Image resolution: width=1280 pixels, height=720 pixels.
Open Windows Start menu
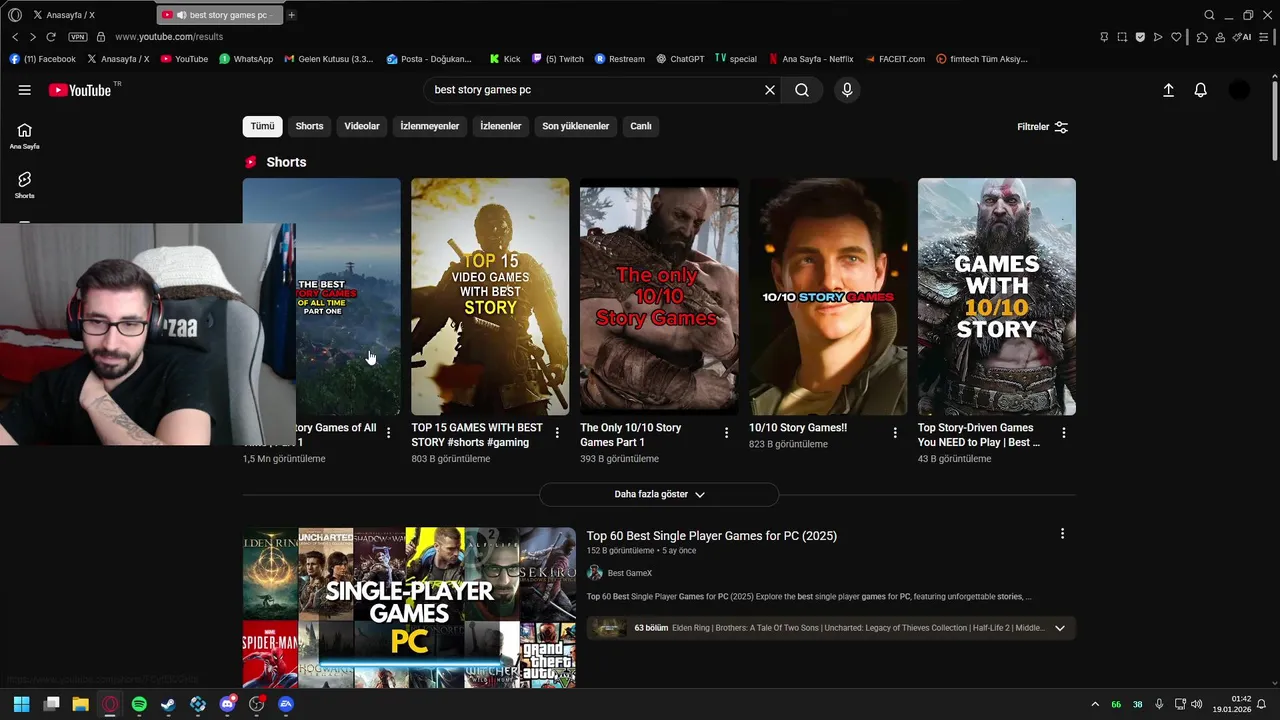point(21,704)
